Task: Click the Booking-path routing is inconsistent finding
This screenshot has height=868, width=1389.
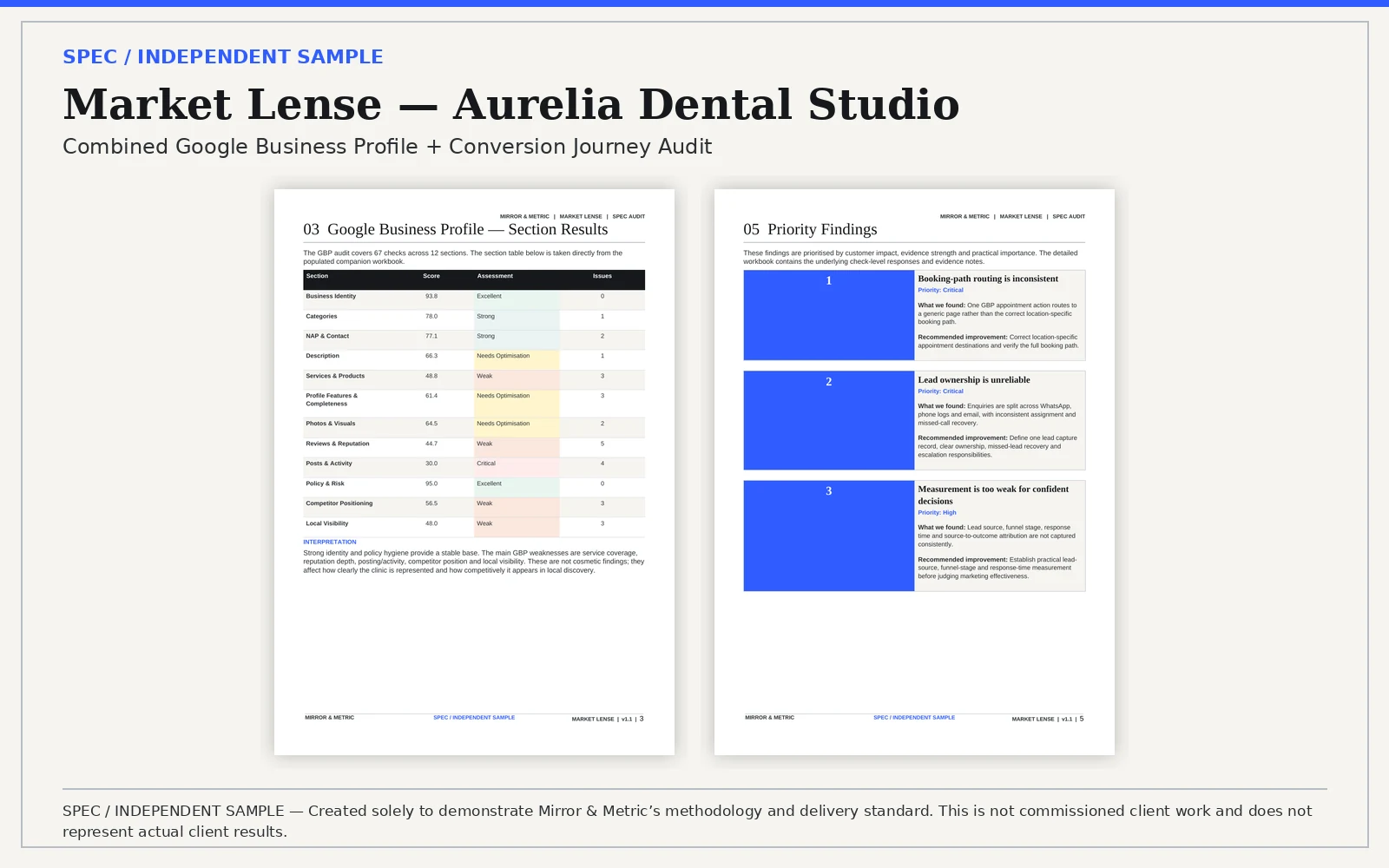Action: (1000, 315)
